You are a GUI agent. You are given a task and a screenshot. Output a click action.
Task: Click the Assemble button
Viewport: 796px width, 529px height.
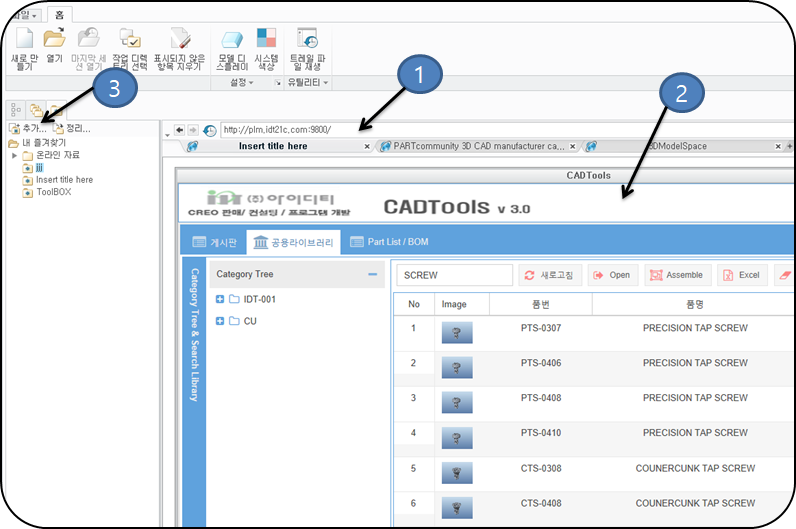[678, 275]
